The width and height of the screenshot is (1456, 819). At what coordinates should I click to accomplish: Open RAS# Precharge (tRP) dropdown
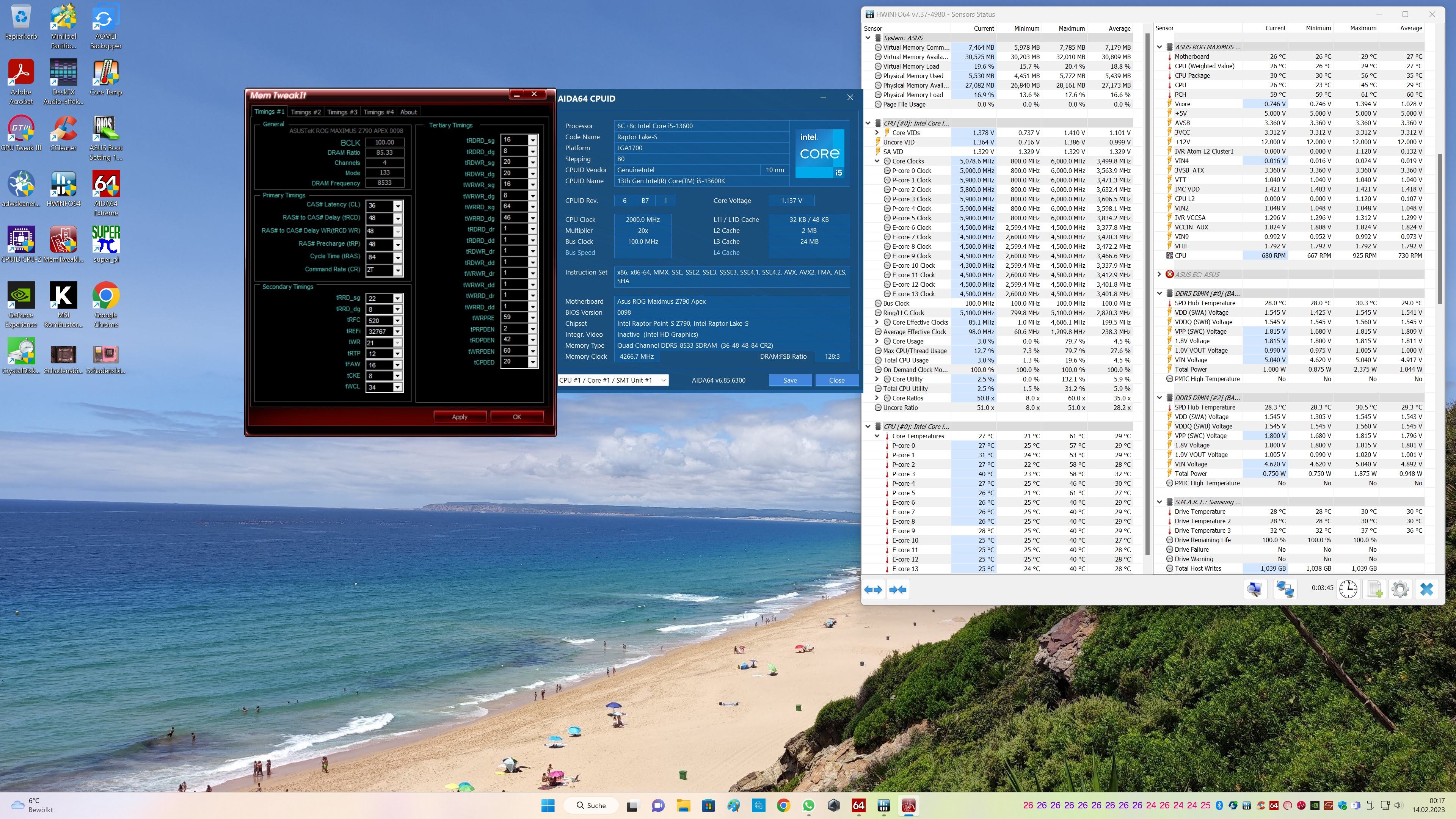398,244
